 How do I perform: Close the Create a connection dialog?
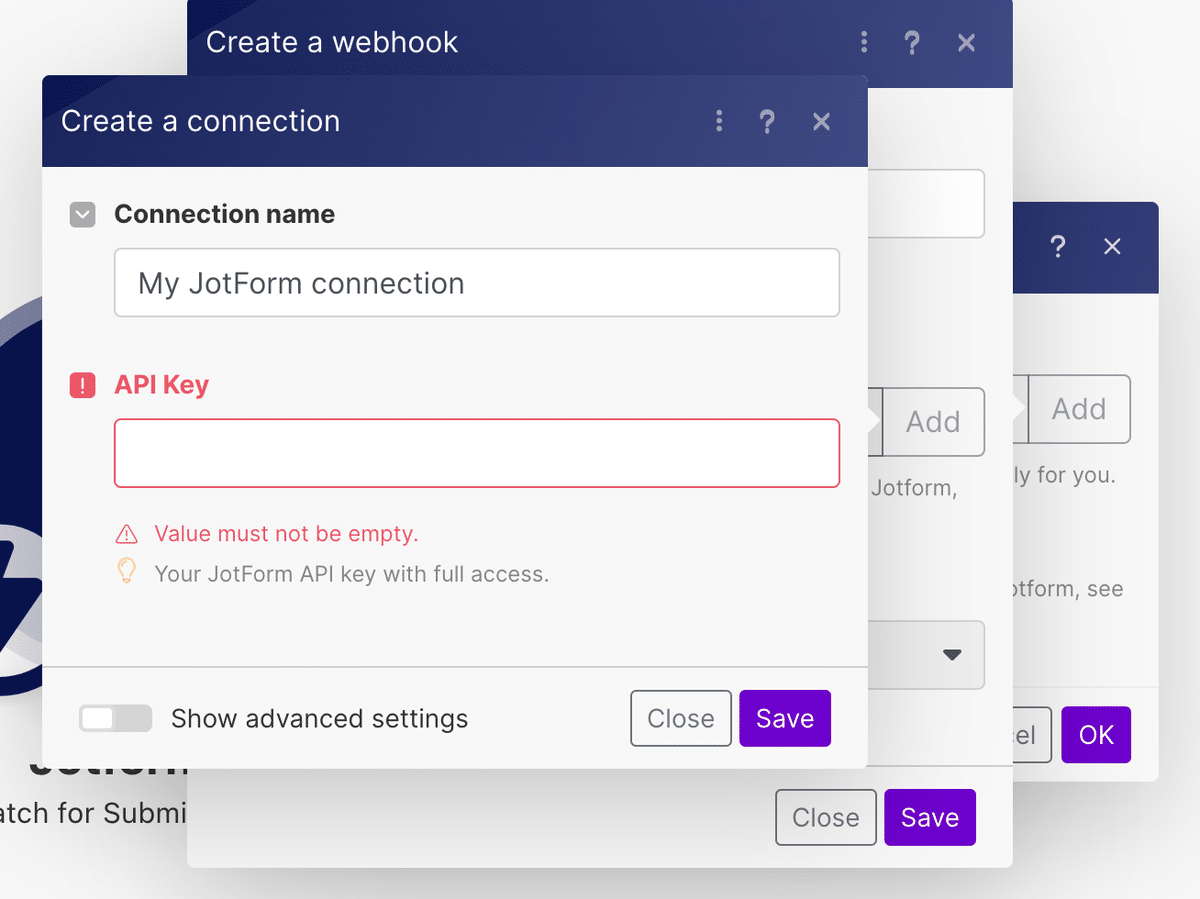[822, 122]
